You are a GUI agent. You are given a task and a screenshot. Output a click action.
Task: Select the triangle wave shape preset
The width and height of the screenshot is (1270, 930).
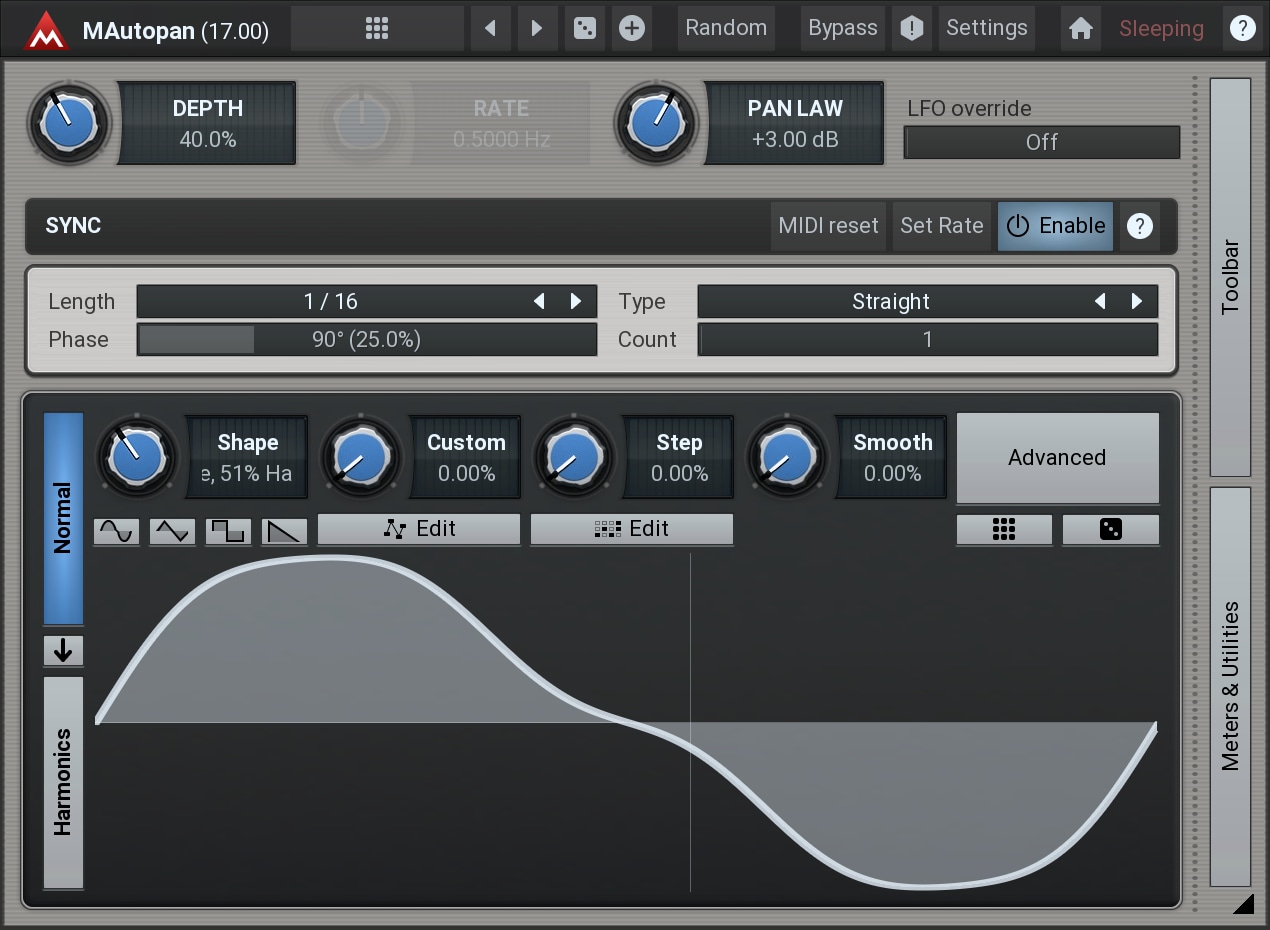click(172, 531)
